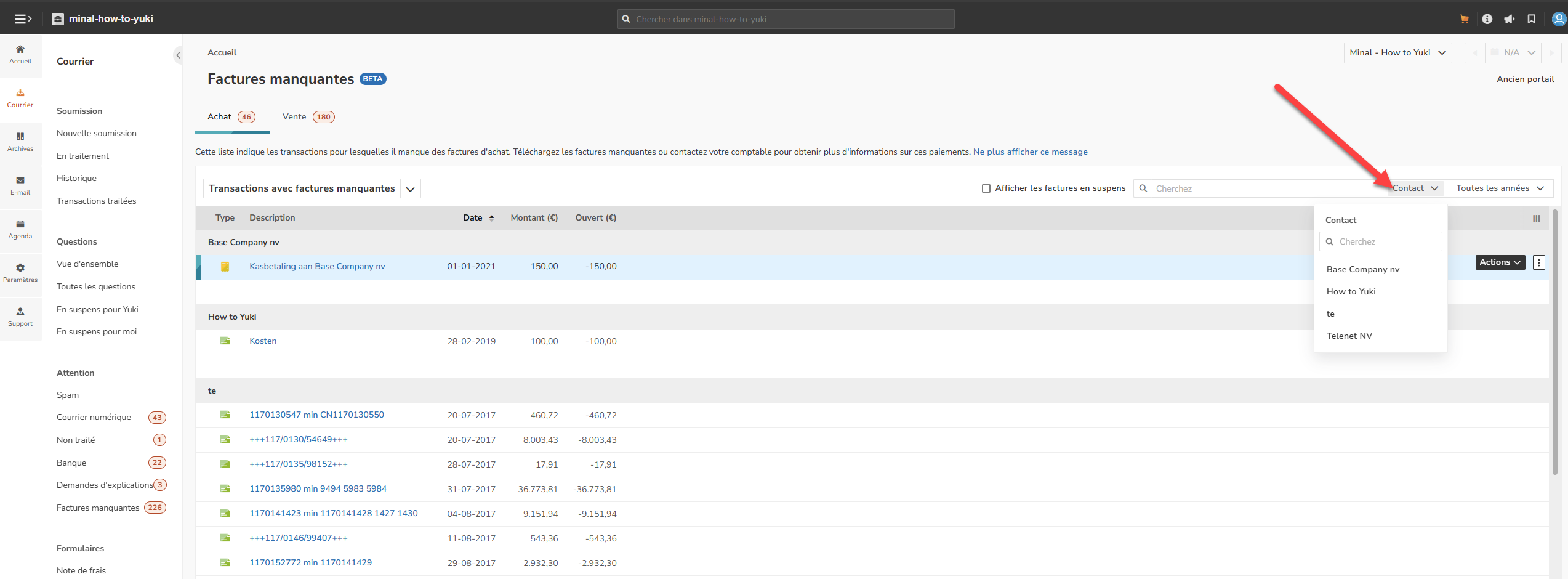
Task: Click the type icon of the Kasbetaling row
Action: tap(225, 267)
